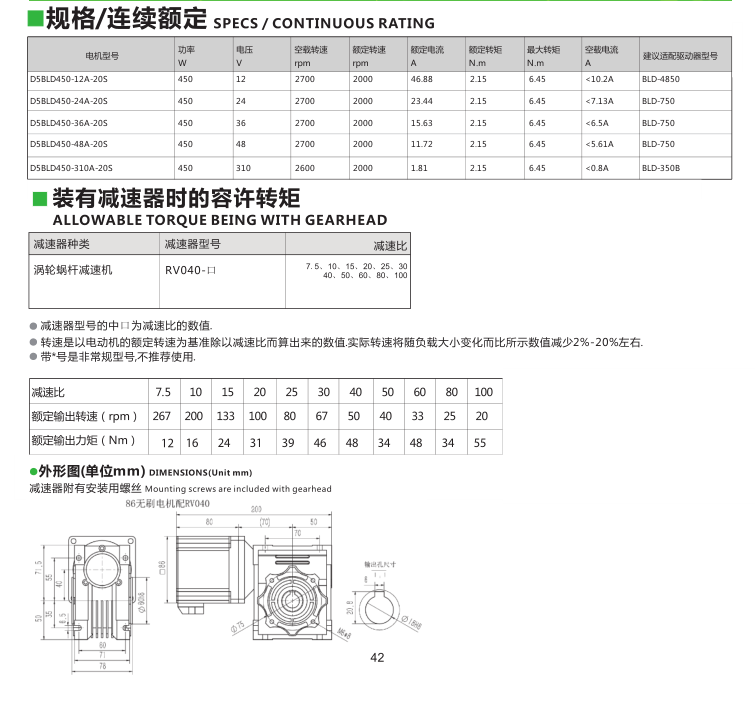Click the green square before the 装有减速器时的容许转矩 heading
The height and width of the screenshot is (701, 755).
click(x=37, y=196)
